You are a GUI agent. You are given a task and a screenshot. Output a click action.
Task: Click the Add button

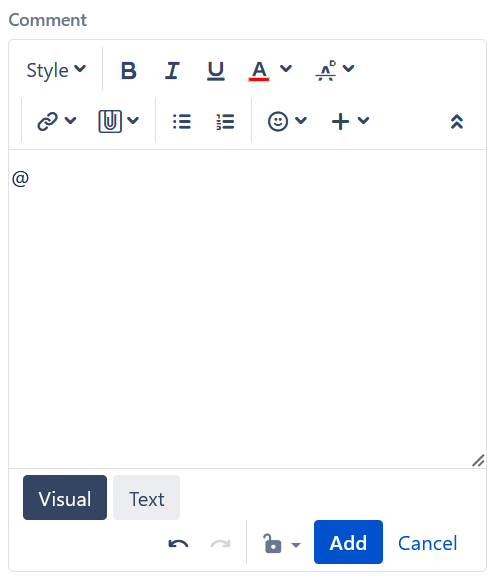pyautogui.click(x=348, y=542)
